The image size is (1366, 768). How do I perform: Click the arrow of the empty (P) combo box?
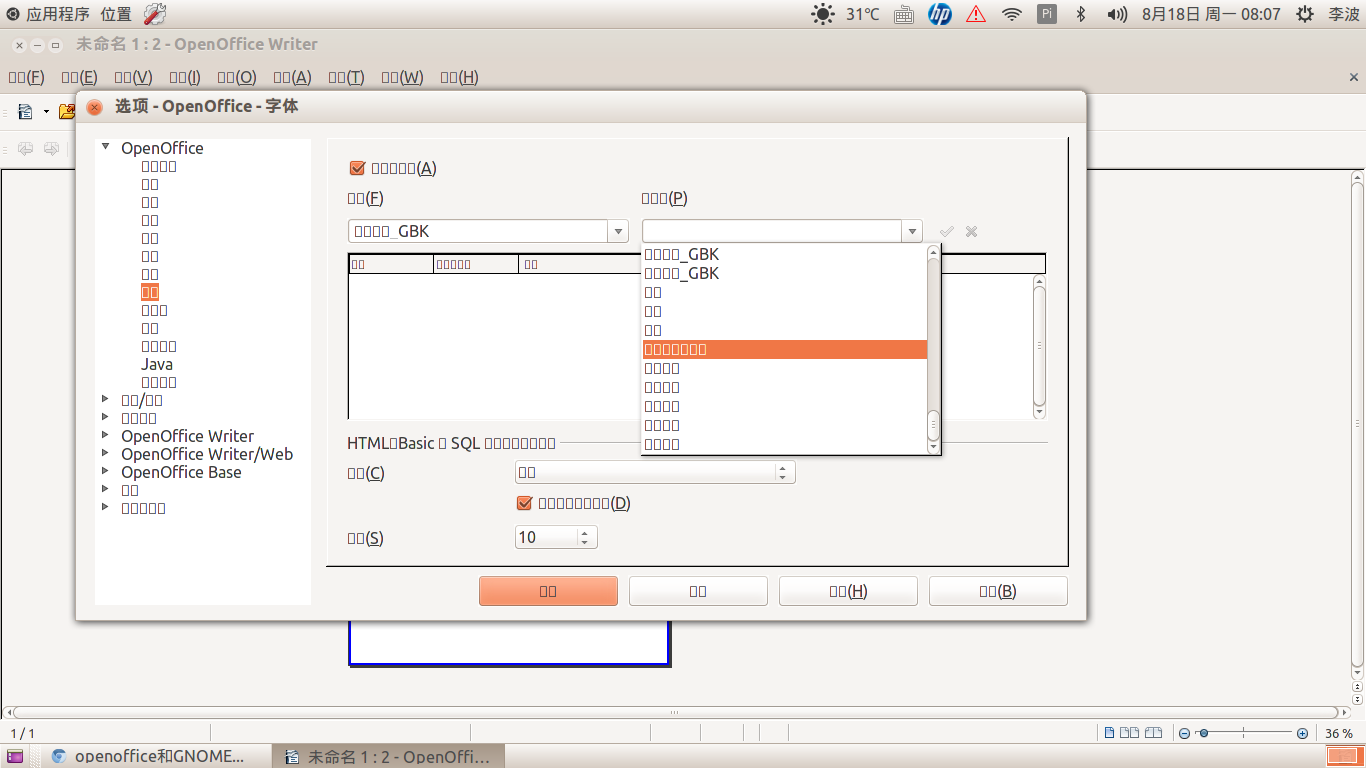coord(911,231)
